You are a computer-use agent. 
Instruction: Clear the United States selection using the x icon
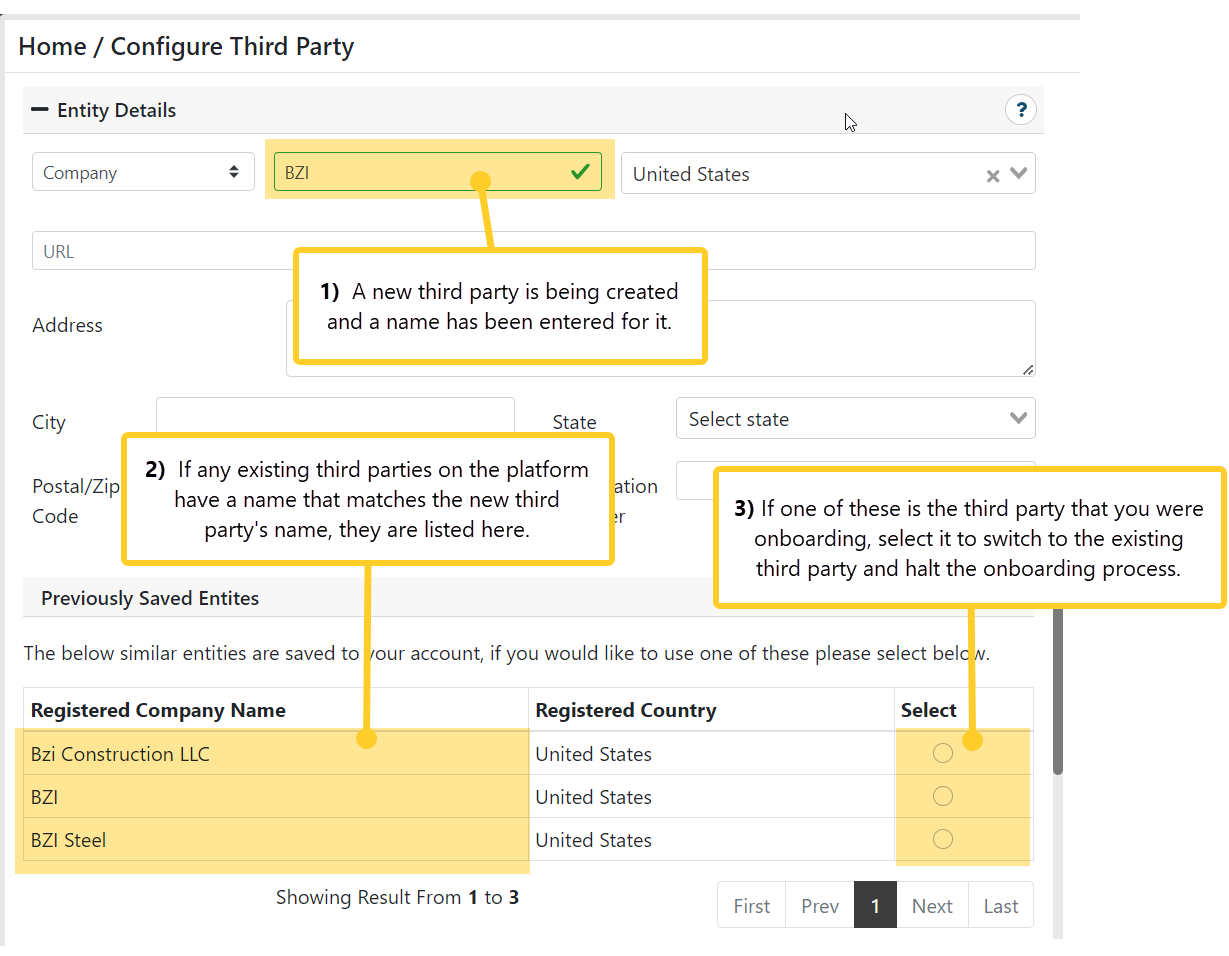click(x=992, y=175)
